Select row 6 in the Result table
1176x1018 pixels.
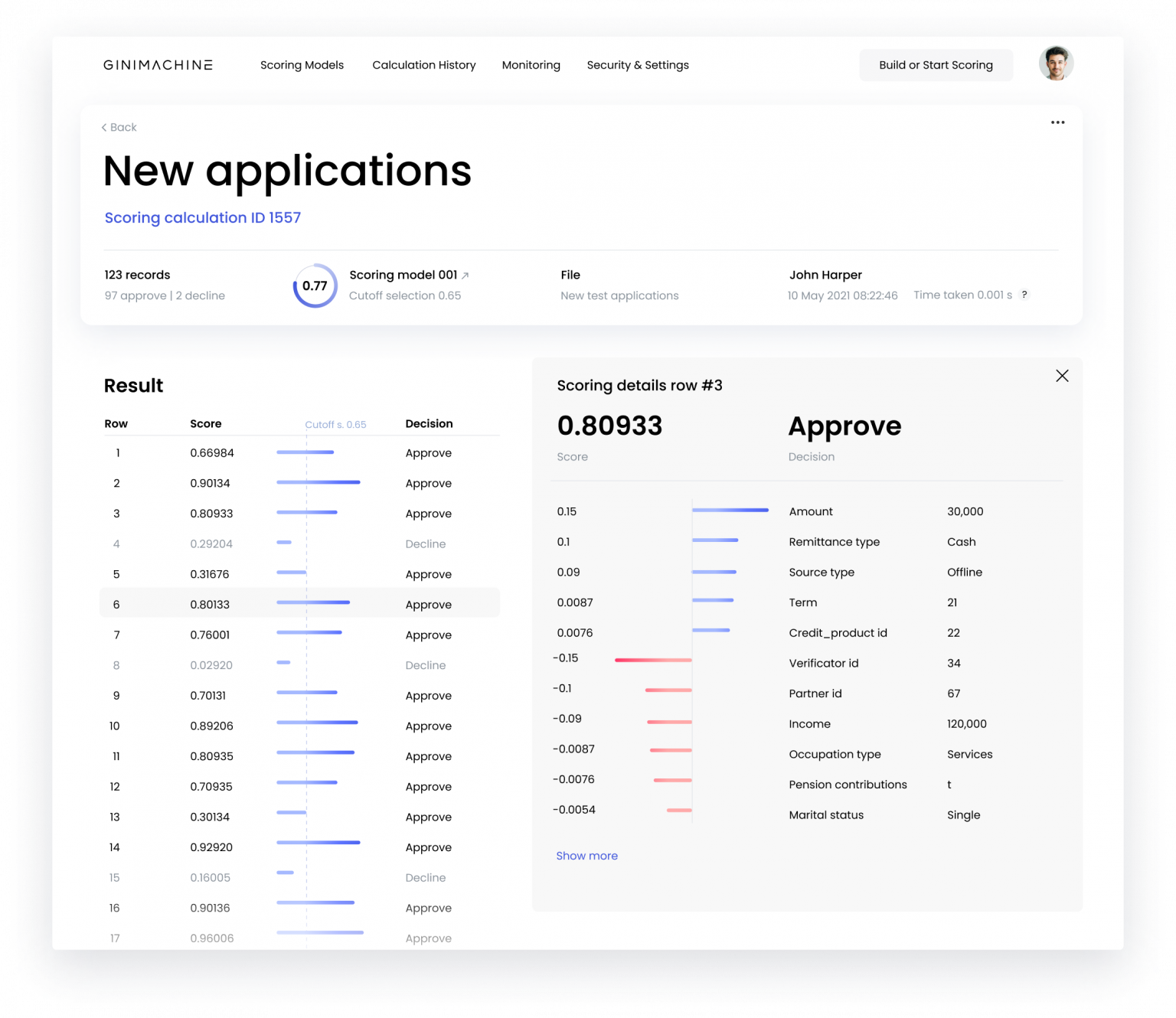click(x=299, y=603)
